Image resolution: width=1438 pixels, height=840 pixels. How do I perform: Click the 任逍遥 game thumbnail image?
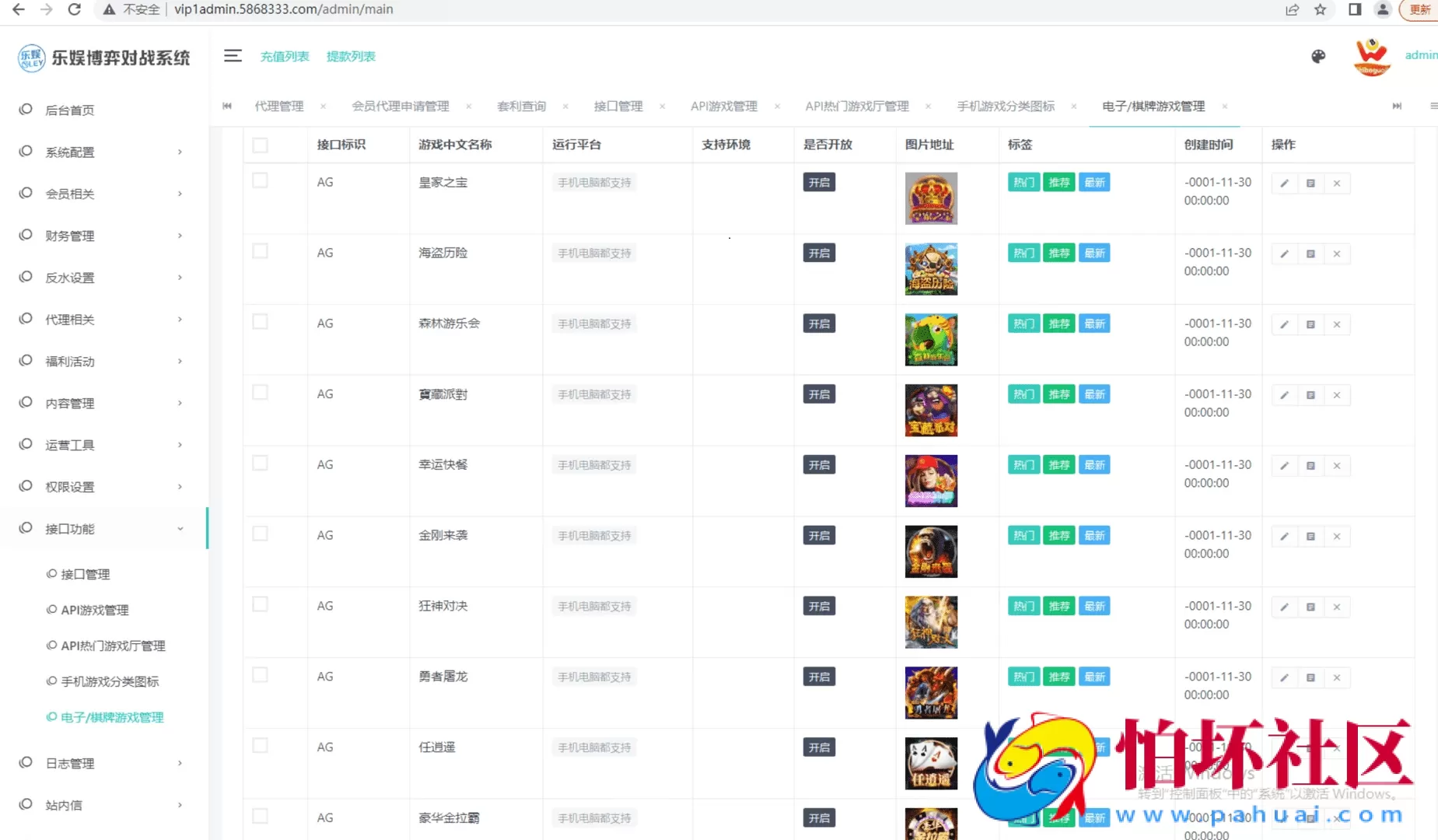[x=930, y=763]
